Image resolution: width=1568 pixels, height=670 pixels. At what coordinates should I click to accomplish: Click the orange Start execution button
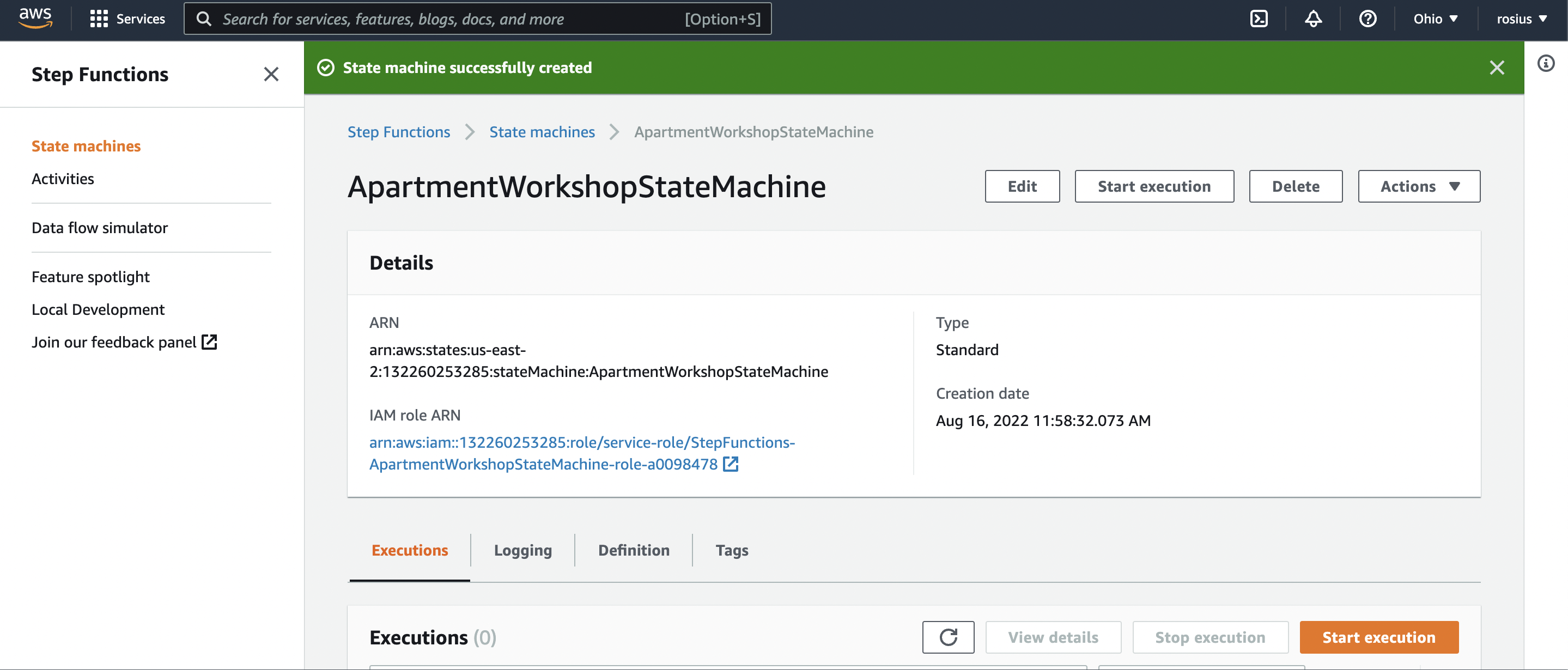[x=1379, y=637]
